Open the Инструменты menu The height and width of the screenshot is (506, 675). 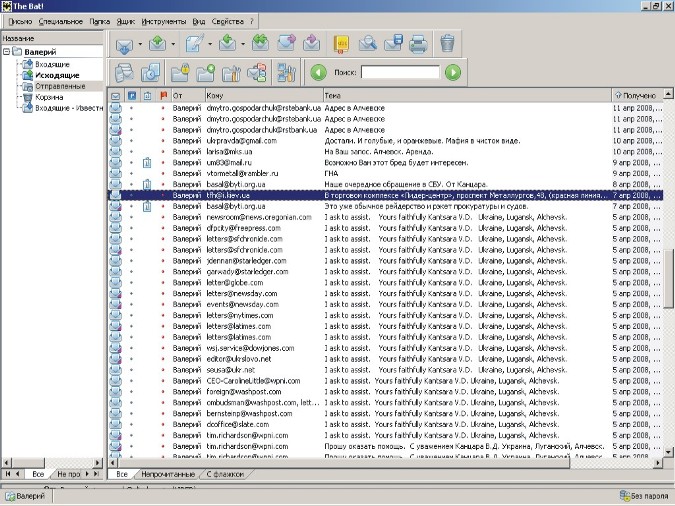[x=164, y=22]
